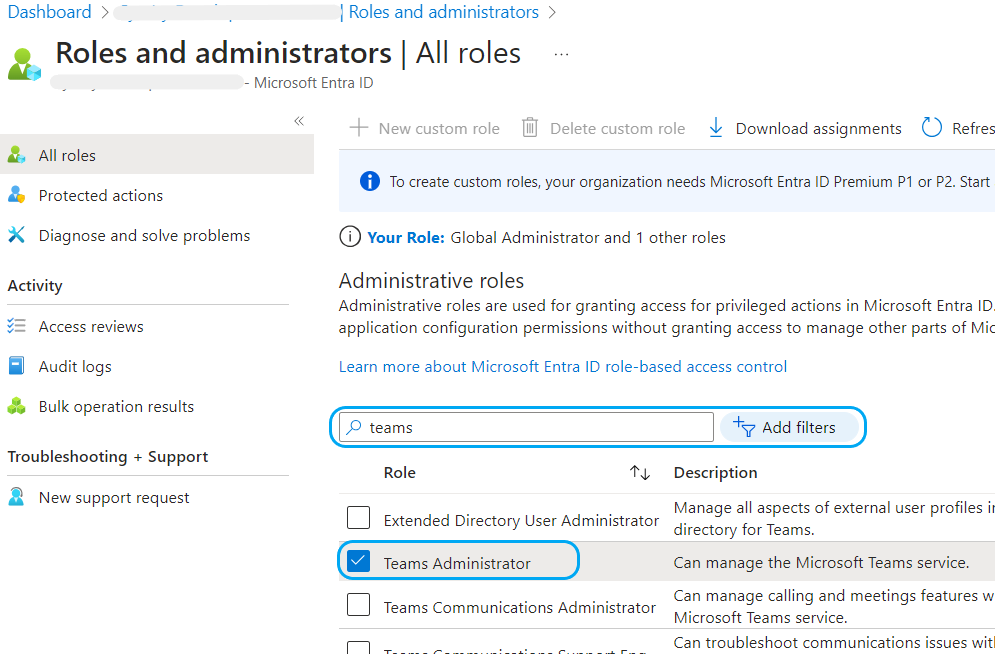995x654 pixels.
Task: Click the Protected actions icon
Action: coord(17,195)
